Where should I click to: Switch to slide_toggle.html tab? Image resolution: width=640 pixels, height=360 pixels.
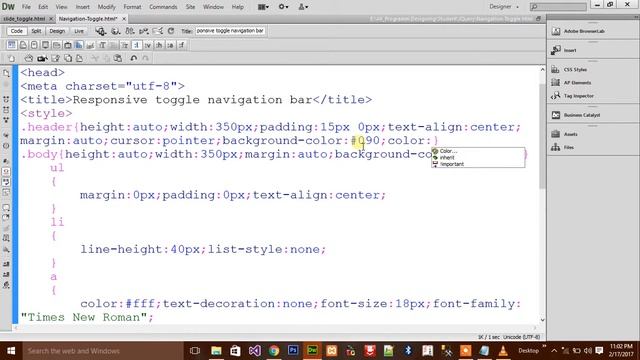pos(24,19)
